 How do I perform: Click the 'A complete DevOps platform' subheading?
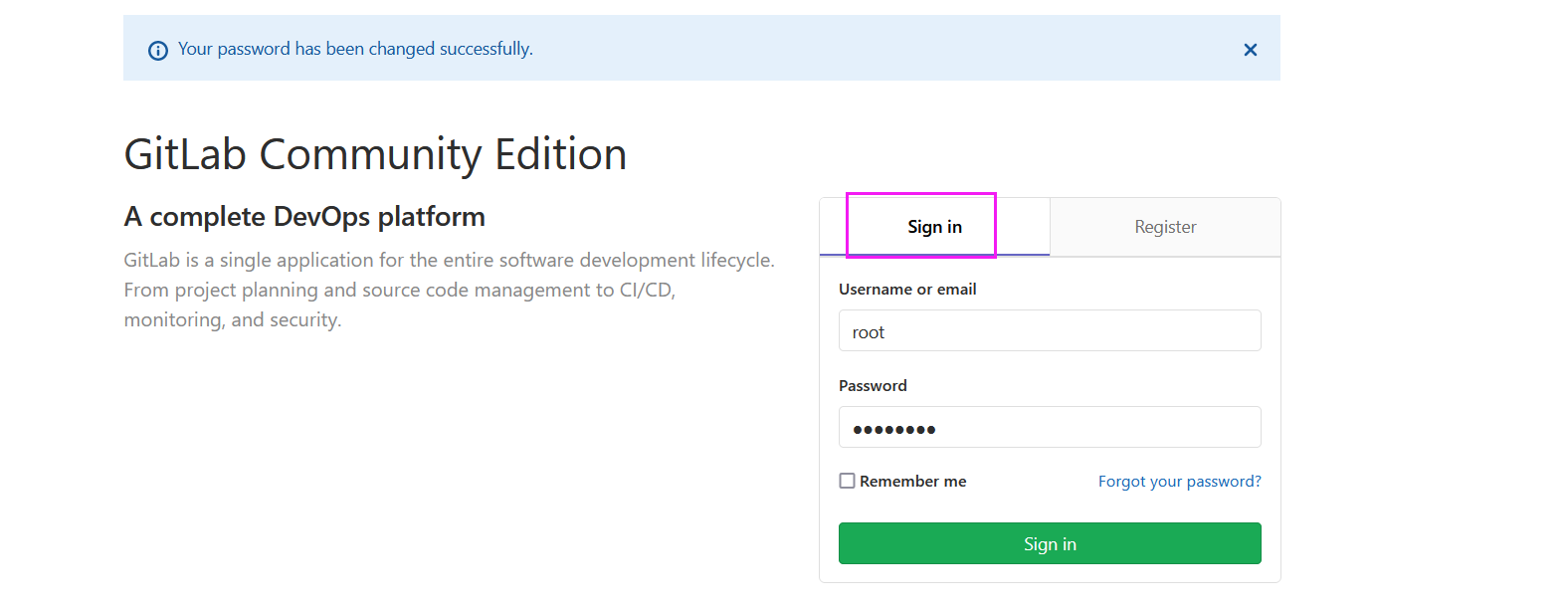304,217
